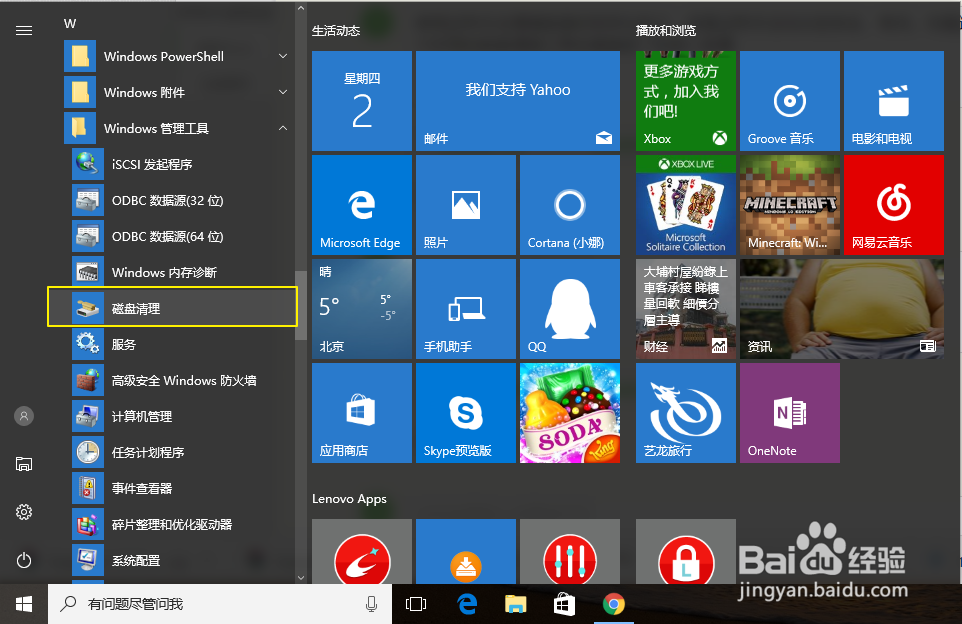Launch Microsoft Solitaire Collection tile
Screen dimensions: 962x624
686,205
